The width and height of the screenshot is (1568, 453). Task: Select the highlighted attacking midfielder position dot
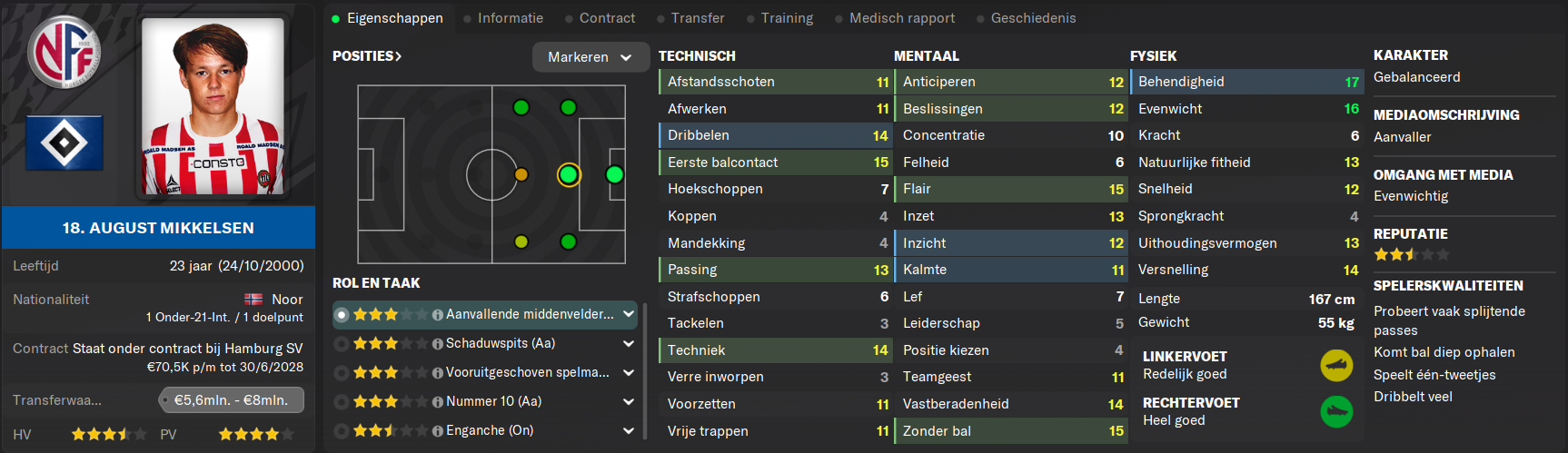click(569, 174)
